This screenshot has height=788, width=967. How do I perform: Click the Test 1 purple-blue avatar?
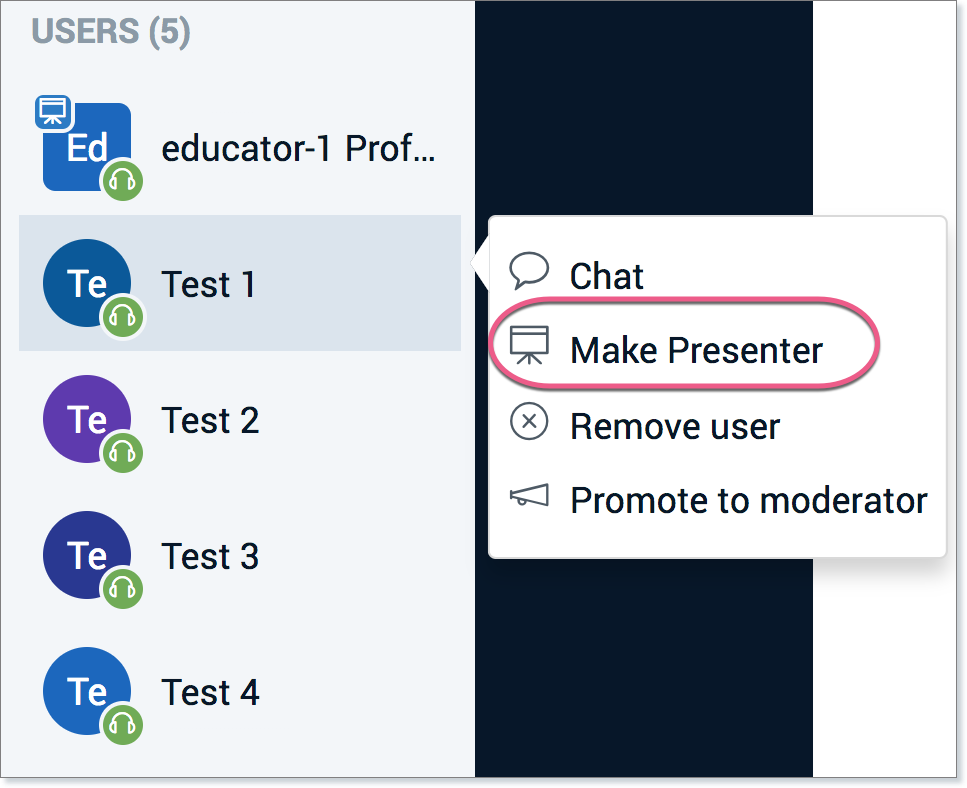coord(86,283)
